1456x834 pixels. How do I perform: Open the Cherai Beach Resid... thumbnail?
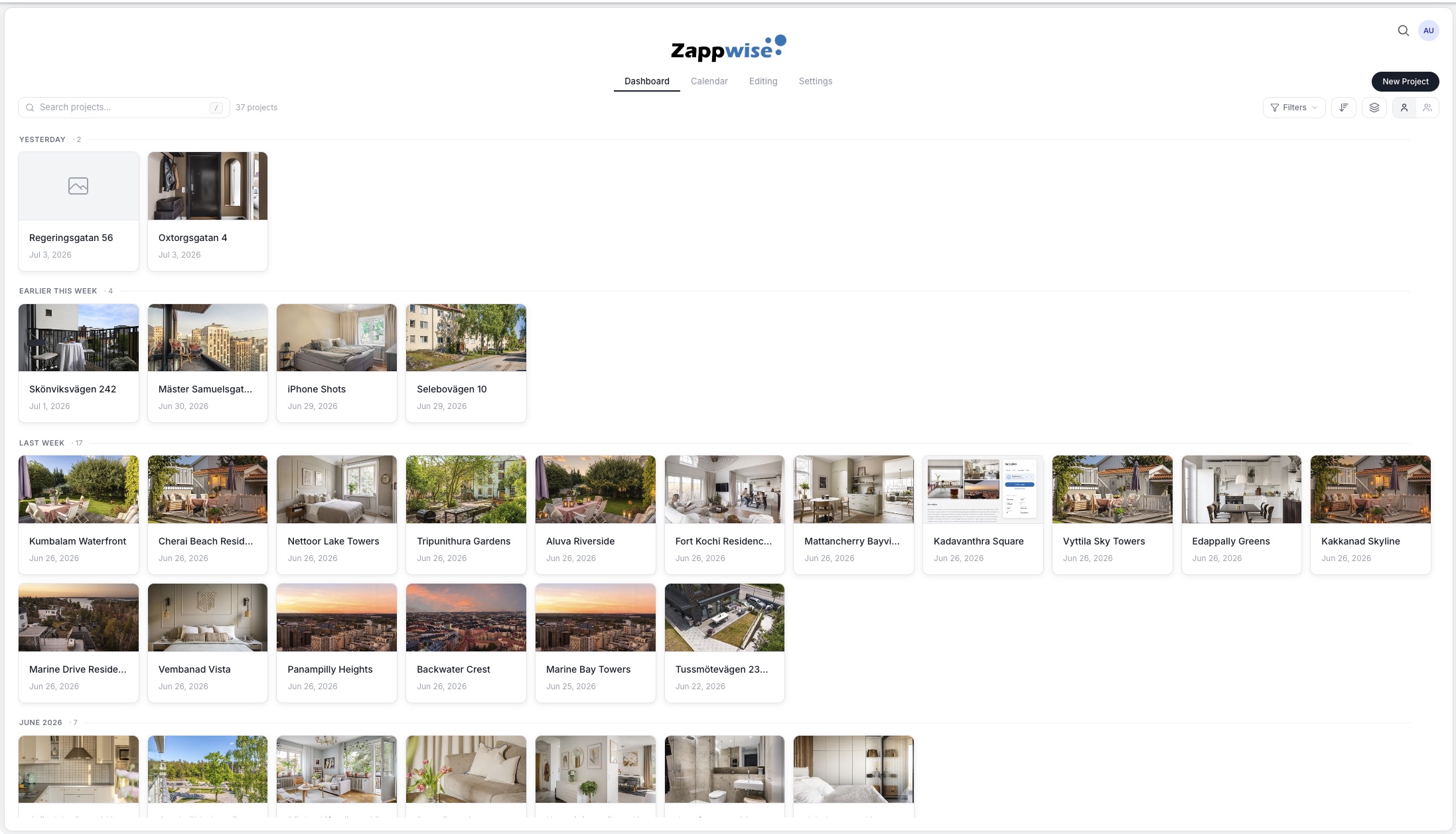tap(208, 489)
